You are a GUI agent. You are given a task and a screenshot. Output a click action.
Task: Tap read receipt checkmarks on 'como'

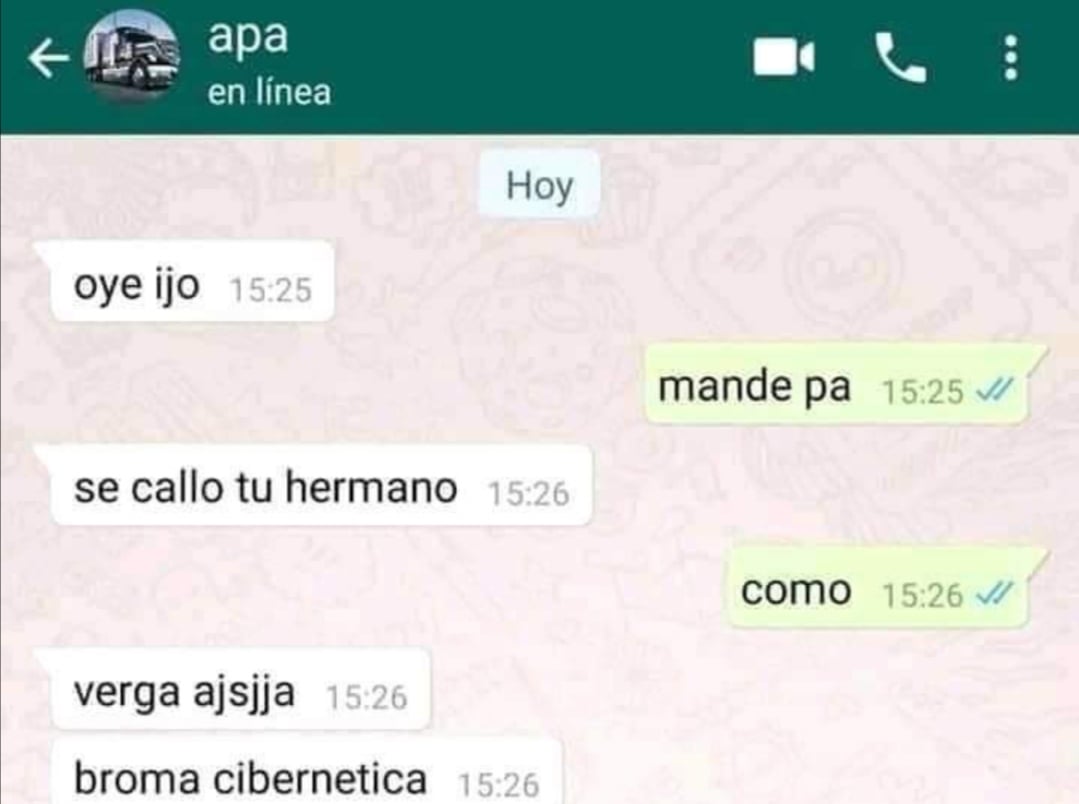click(x=996, y=594)
